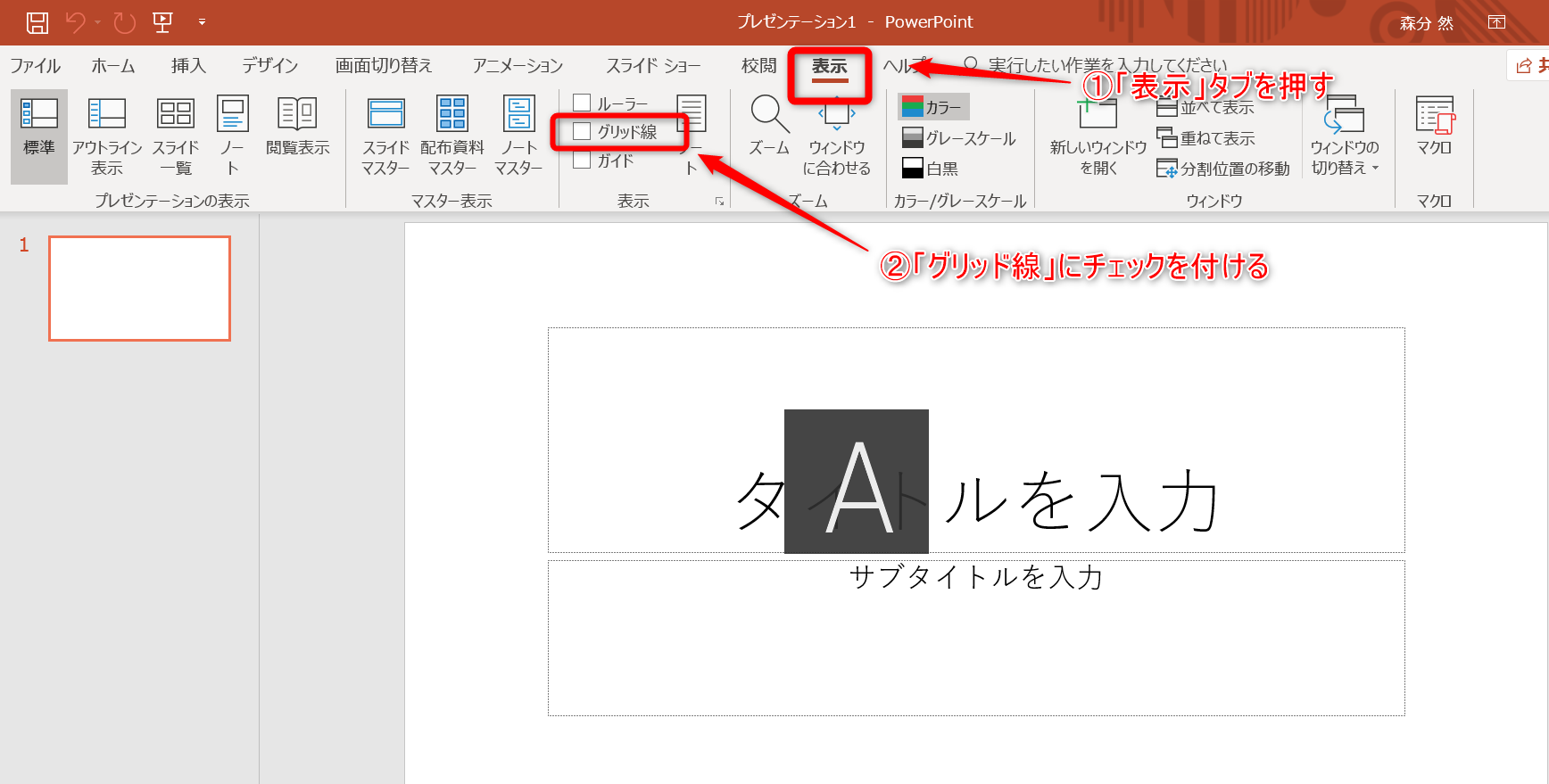This screenshot has width=1549, height=784.
Task: Open the 校閲 tab
Action: (758, 66)
